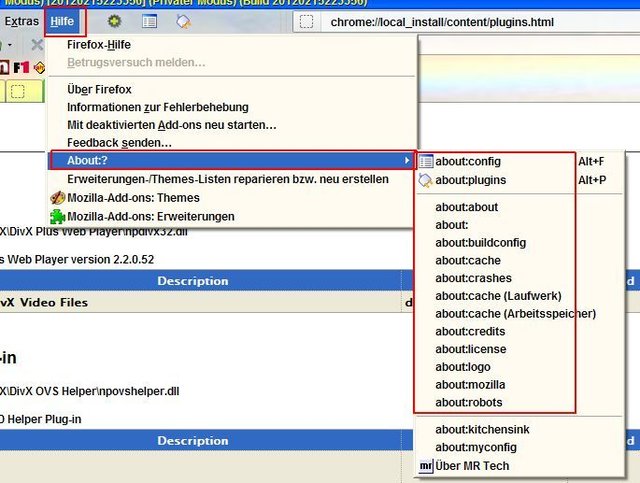Choose about:plugins submenu item
This screenshot has height=483, width=640.
(x=519, y=180)
